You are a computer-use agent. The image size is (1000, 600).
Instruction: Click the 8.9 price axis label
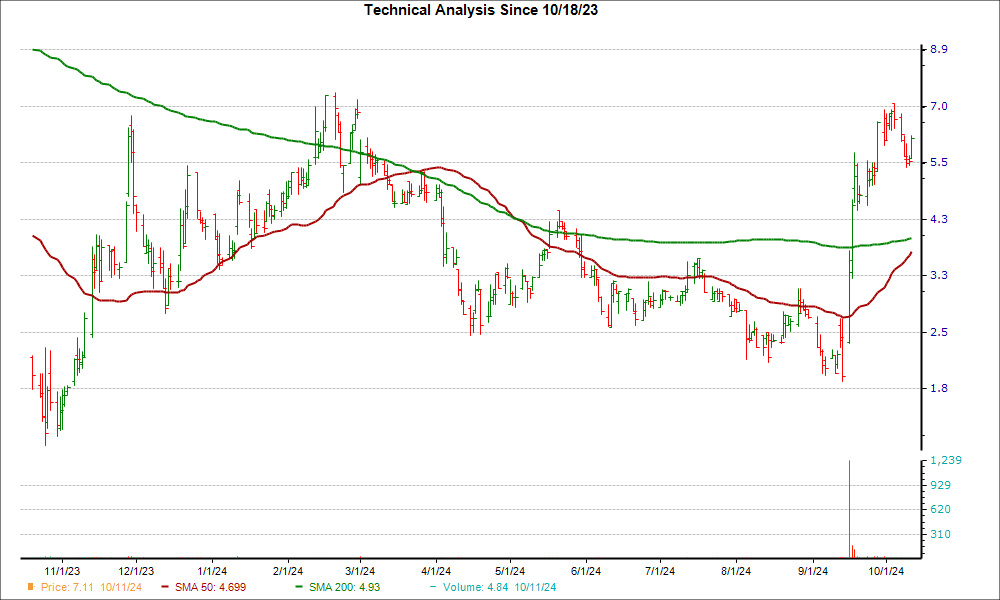tap(939, 50)
